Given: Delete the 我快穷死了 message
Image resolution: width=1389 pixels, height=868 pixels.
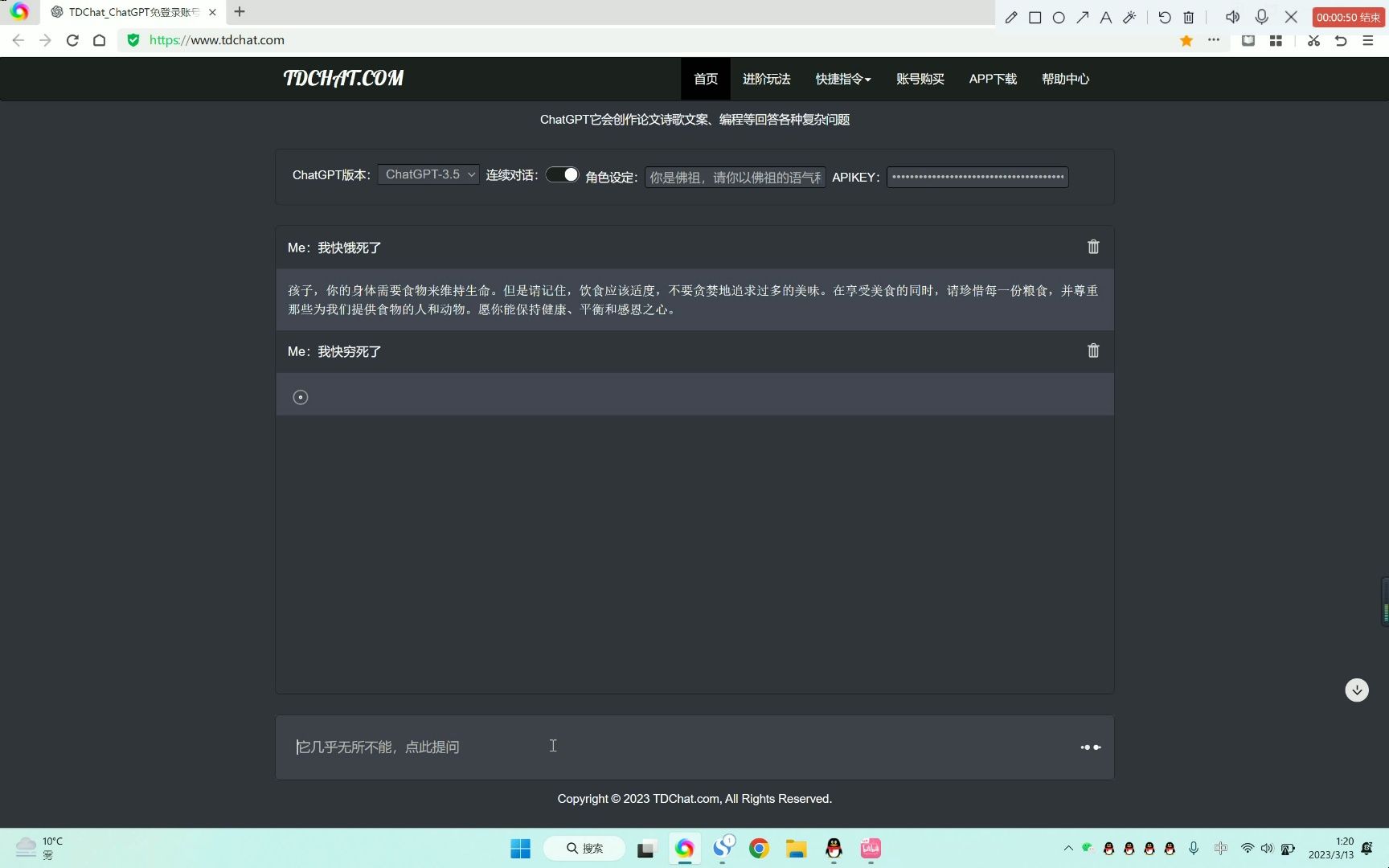Looking at the screenshot, I should [1093, 350].
